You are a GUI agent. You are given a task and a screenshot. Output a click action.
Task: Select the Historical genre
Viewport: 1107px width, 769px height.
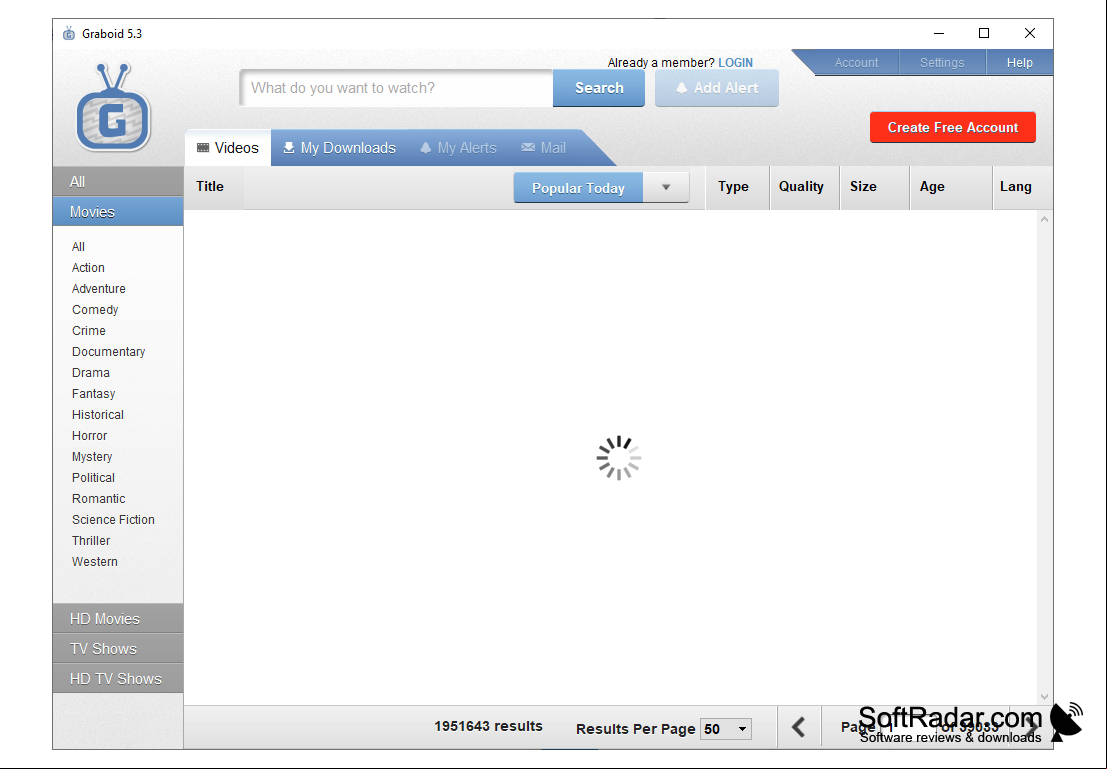coord(97,415)
